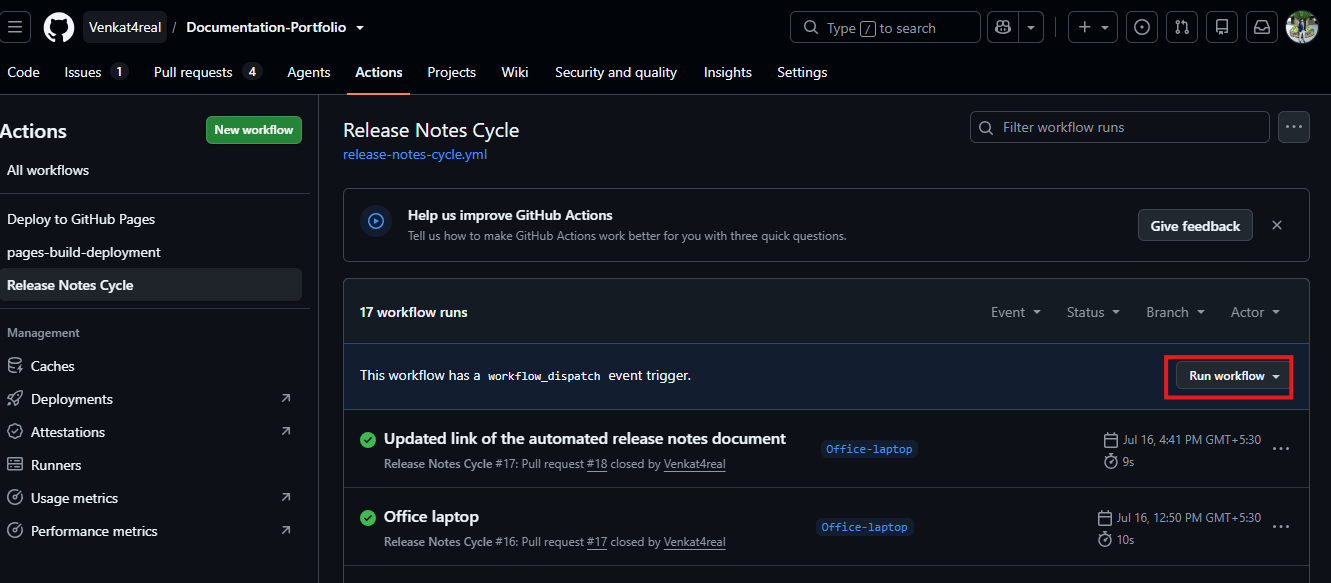Viewport: 1331px width, 583px height.
Task: Open the Status filter dropdown
Action: [x=1093, y=312]
